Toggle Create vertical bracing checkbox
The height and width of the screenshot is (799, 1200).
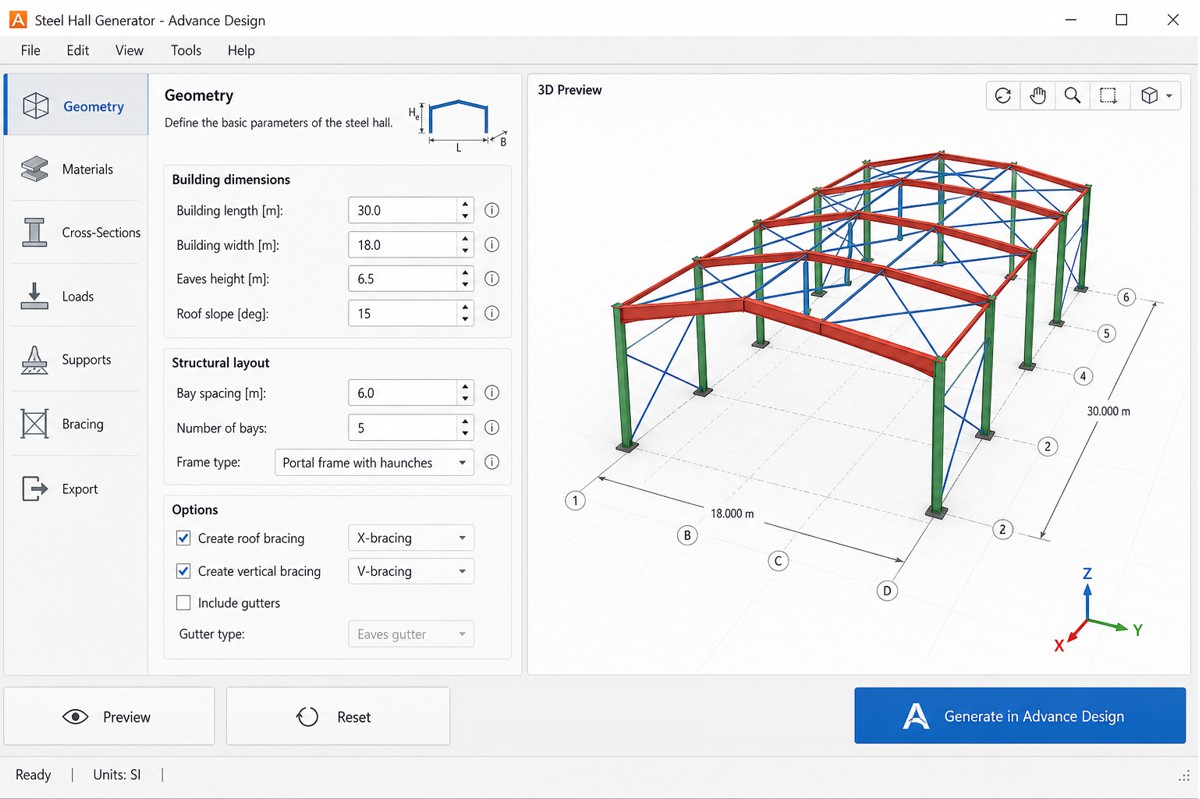pos(183,571)
